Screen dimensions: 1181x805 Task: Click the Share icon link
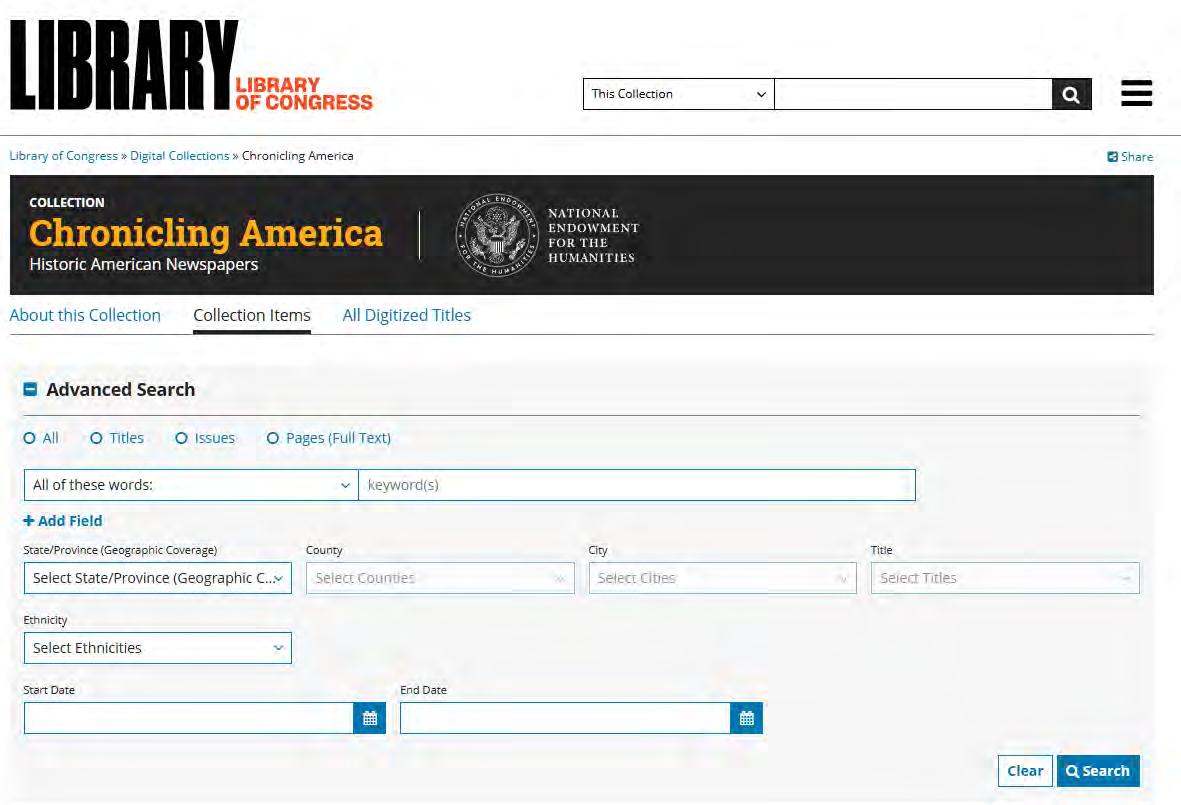[x=1130, y=157]
